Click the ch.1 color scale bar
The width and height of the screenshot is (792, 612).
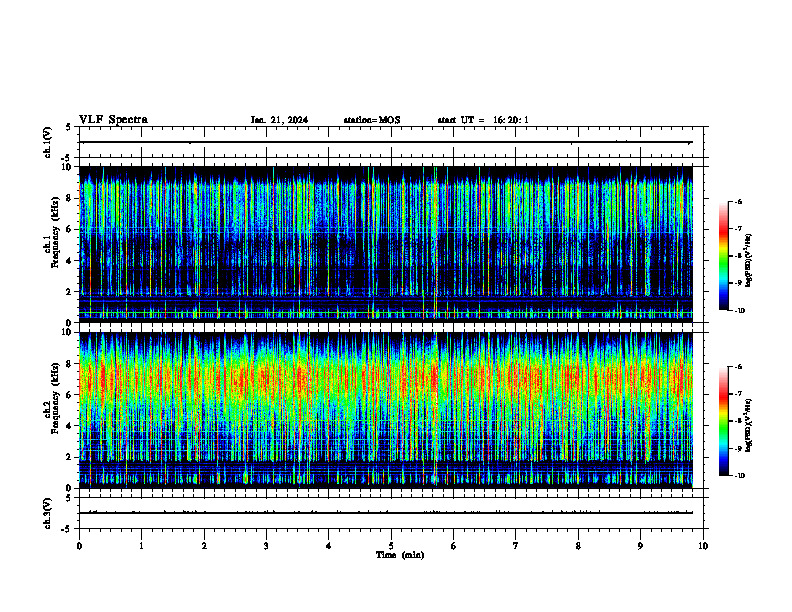[x=723, y=256]
